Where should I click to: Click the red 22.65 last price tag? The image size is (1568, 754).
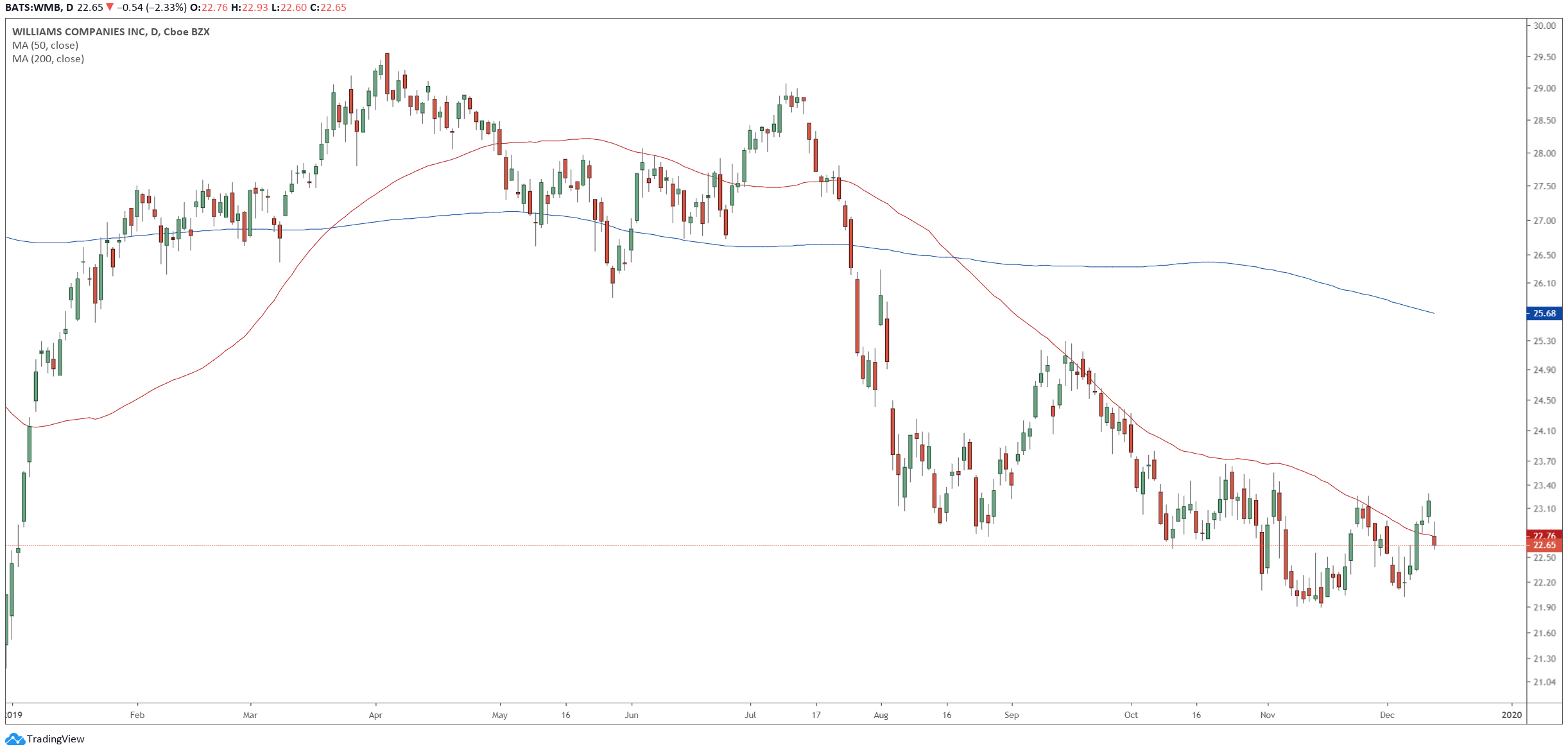pos(1544,545)
